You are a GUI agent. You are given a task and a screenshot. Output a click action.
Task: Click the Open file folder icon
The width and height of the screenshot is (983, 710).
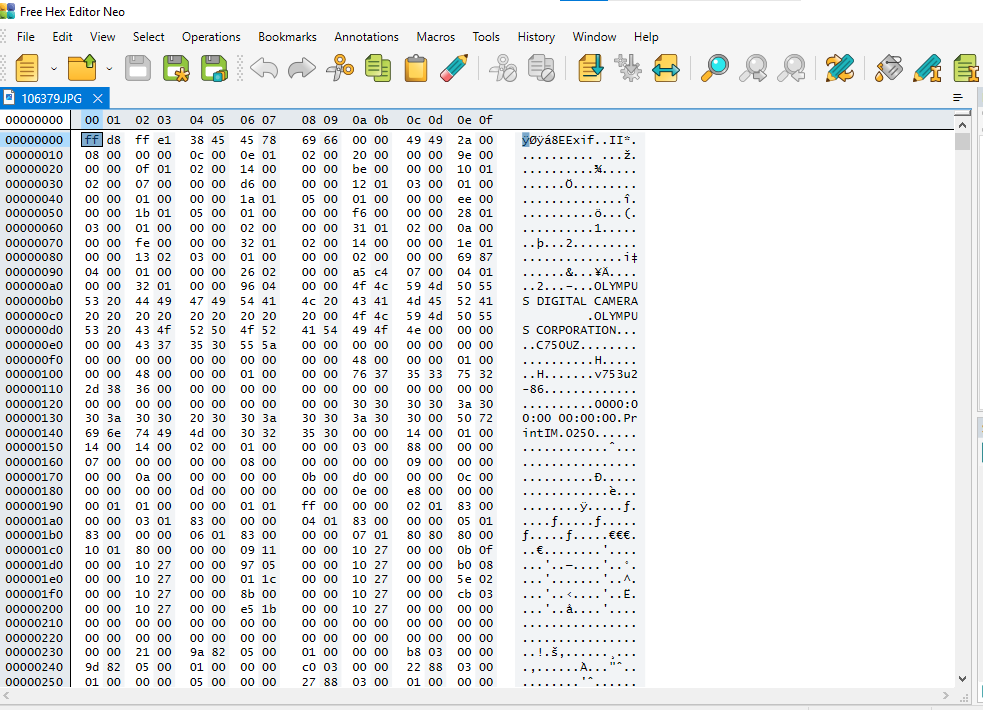point(81,68)
